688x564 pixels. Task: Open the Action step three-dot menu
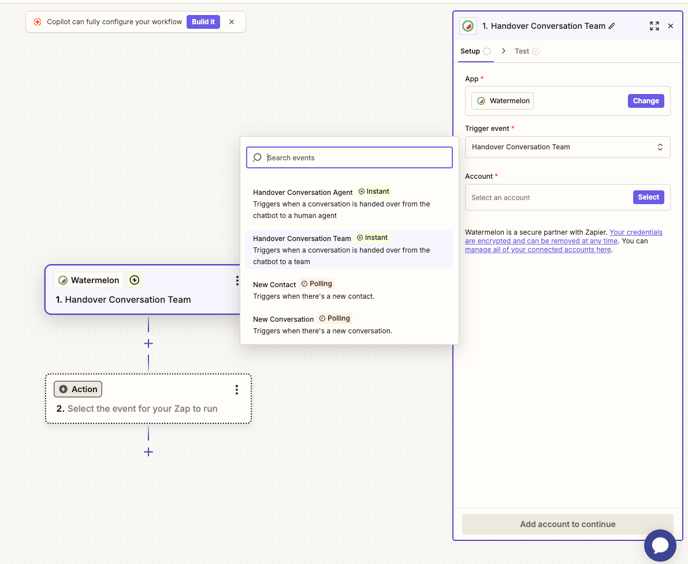(237, 390)
